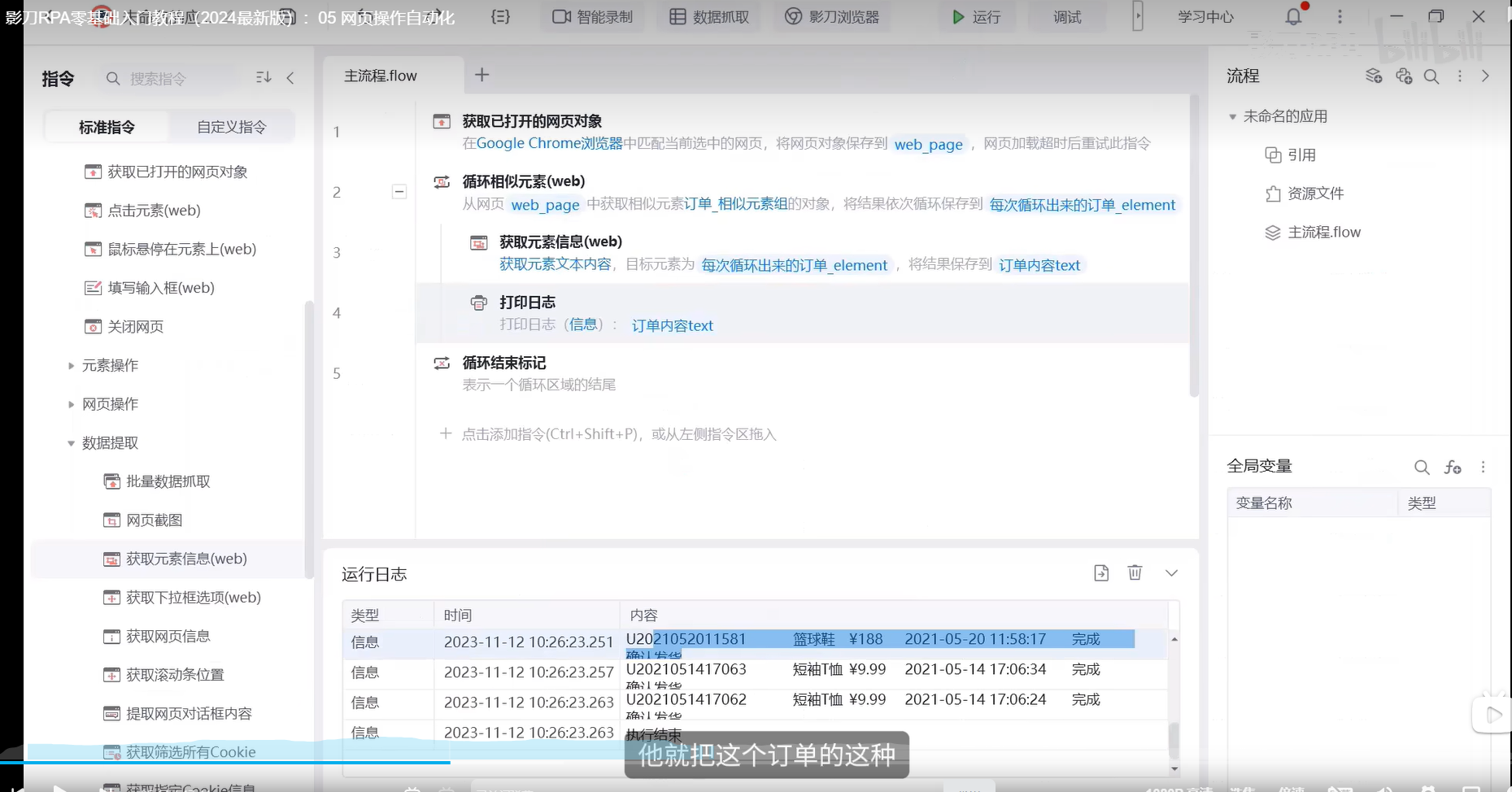Switch to 自定义指令 tab
1512x792 pixels.
tap(231, 127)
